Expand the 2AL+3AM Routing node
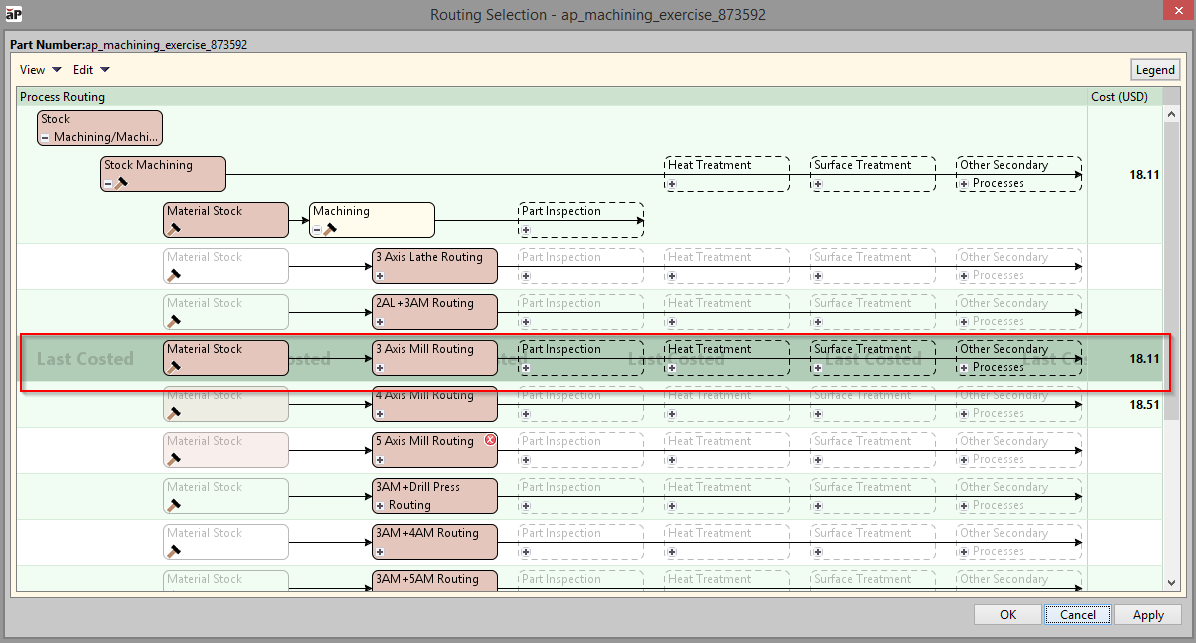Viewport: 1196px width, 643px height. [x=380, y=321]
